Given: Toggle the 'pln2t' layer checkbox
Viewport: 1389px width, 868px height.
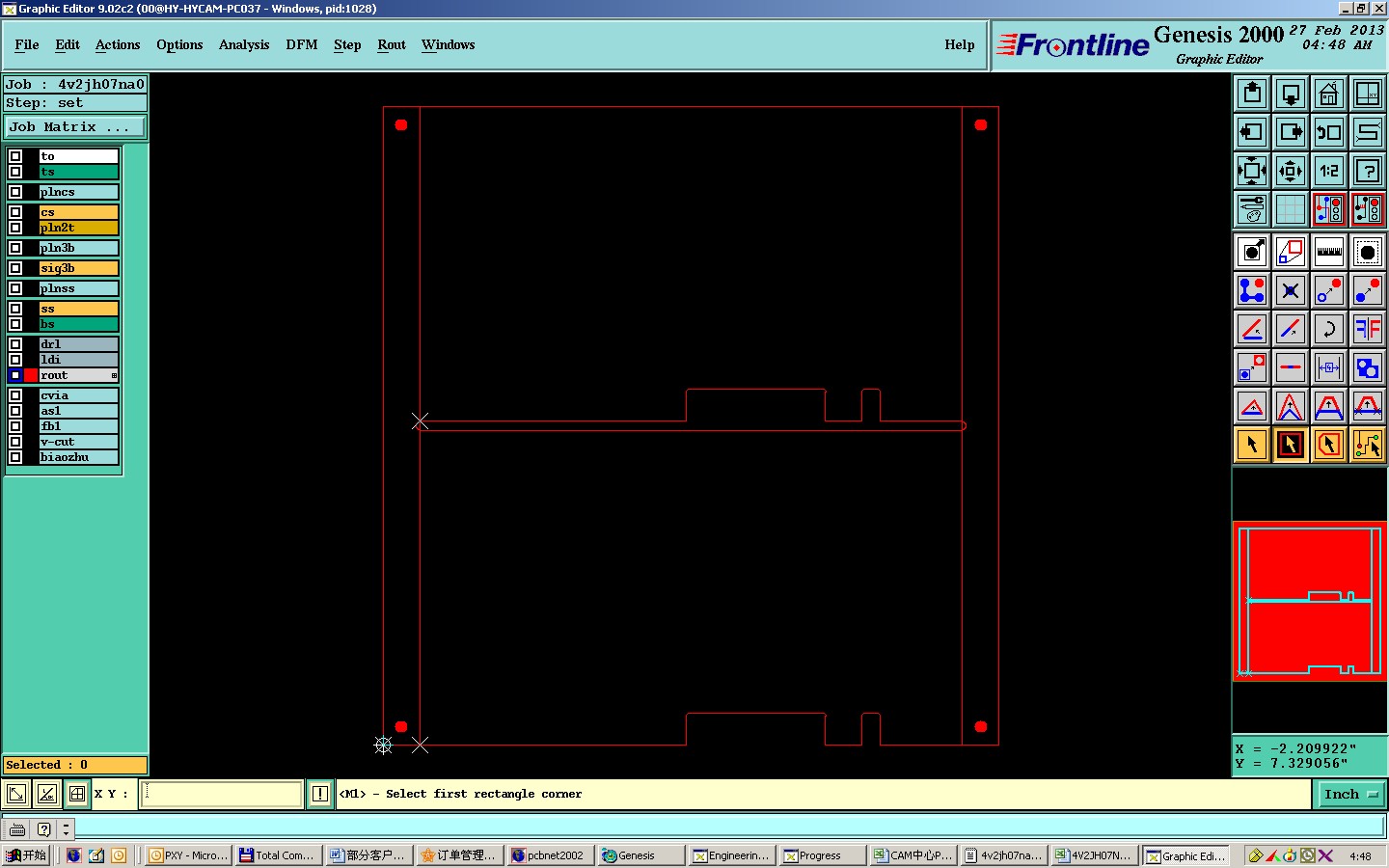Looking at the screenshot, I should point(15,228).
